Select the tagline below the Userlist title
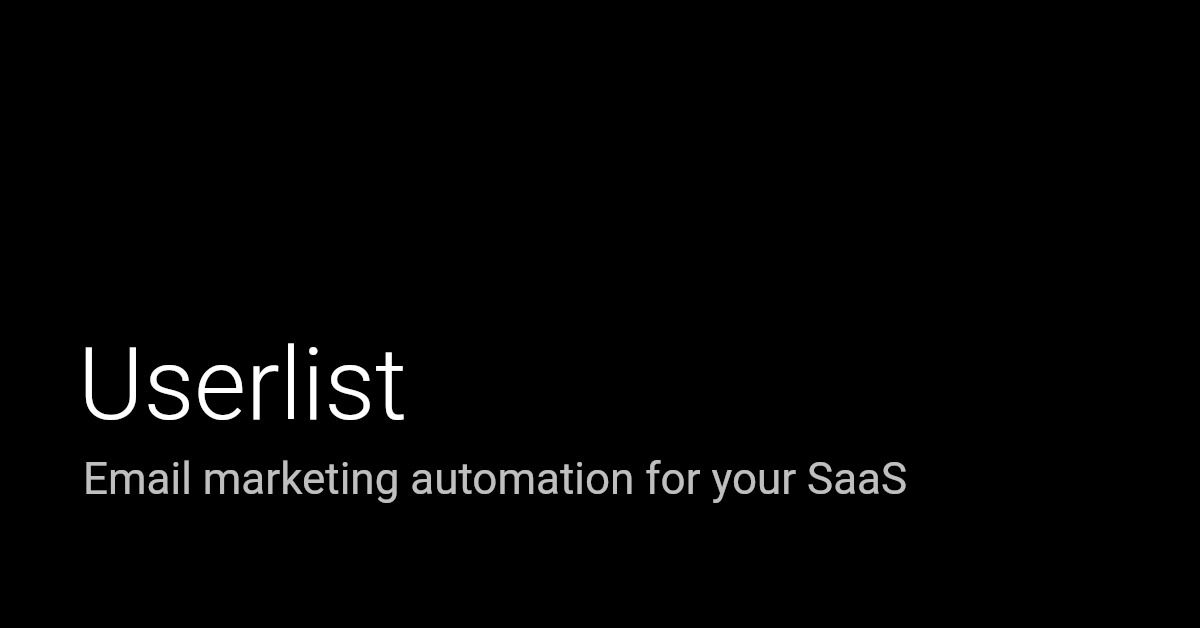Image resolution: width=1200 pixels, height=628 pixels. [495, 479]
